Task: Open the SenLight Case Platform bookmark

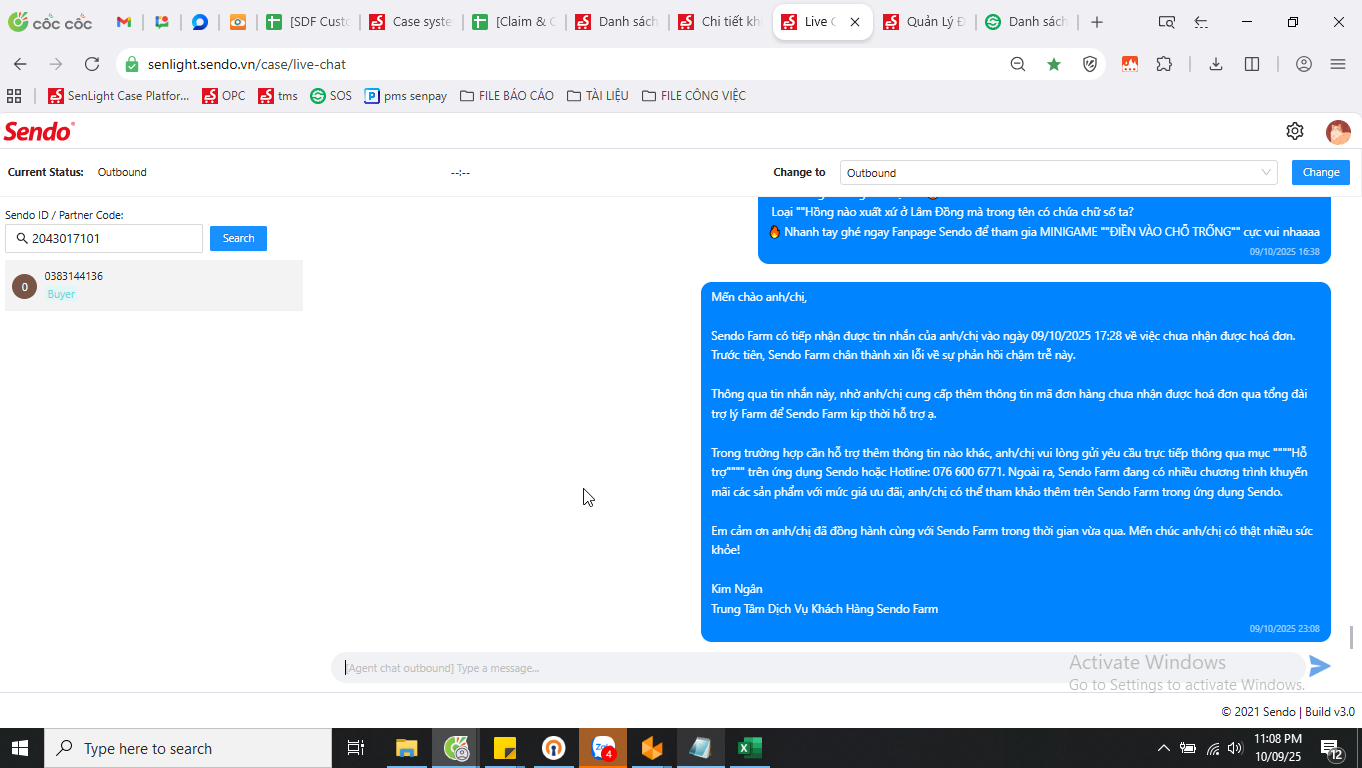Action: (119, 96)
